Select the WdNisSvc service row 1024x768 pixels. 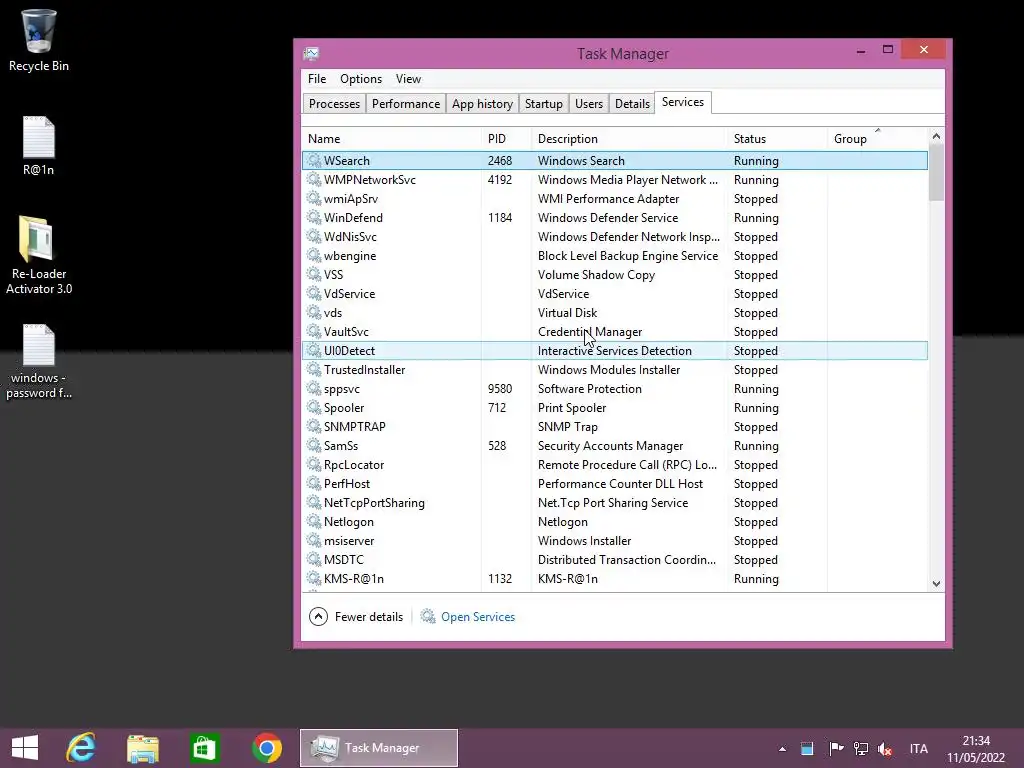pyautogui.click(x=615, y=236)
